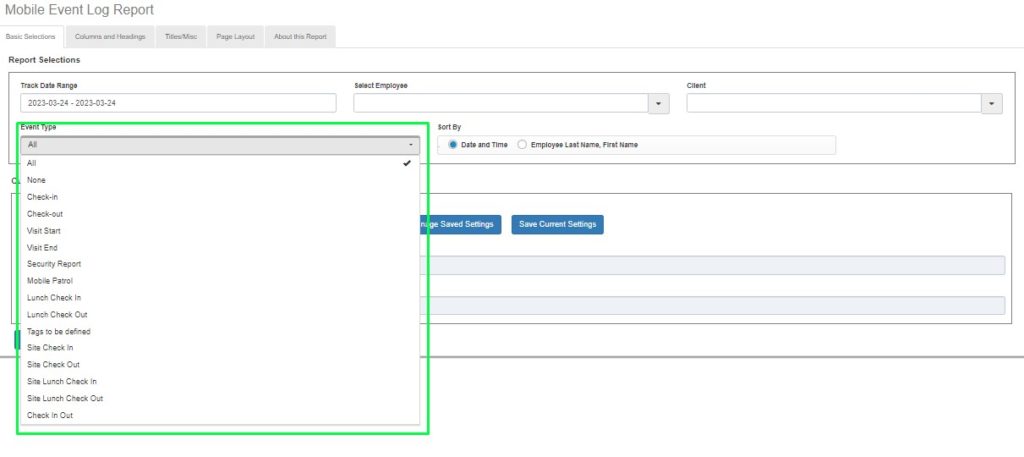Sort by Employee Last Name, First Name
The height and width of the screenshot is (457, 1024).
(x=523, y=145)
